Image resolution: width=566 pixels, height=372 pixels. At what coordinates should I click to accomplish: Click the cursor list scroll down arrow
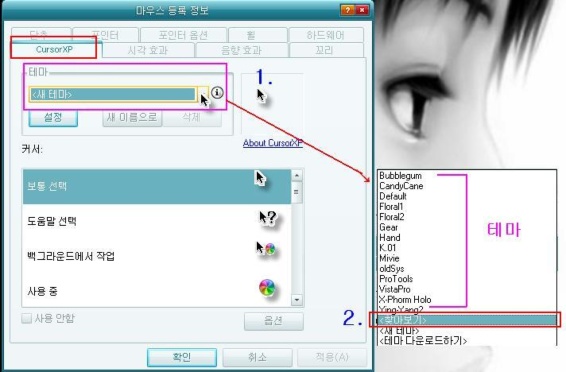(297, 300)
